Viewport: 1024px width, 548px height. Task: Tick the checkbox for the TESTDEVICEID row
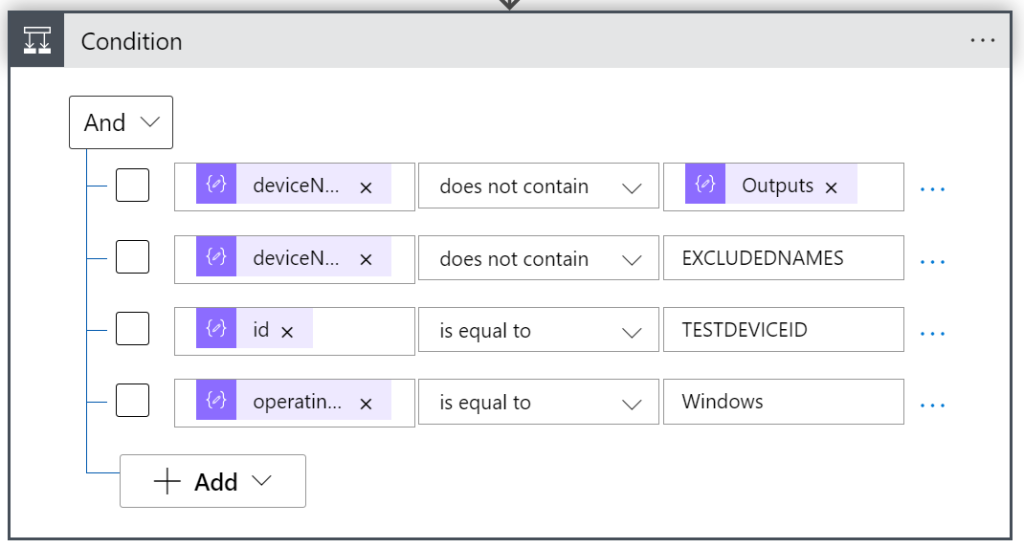[x=132, y=330]
